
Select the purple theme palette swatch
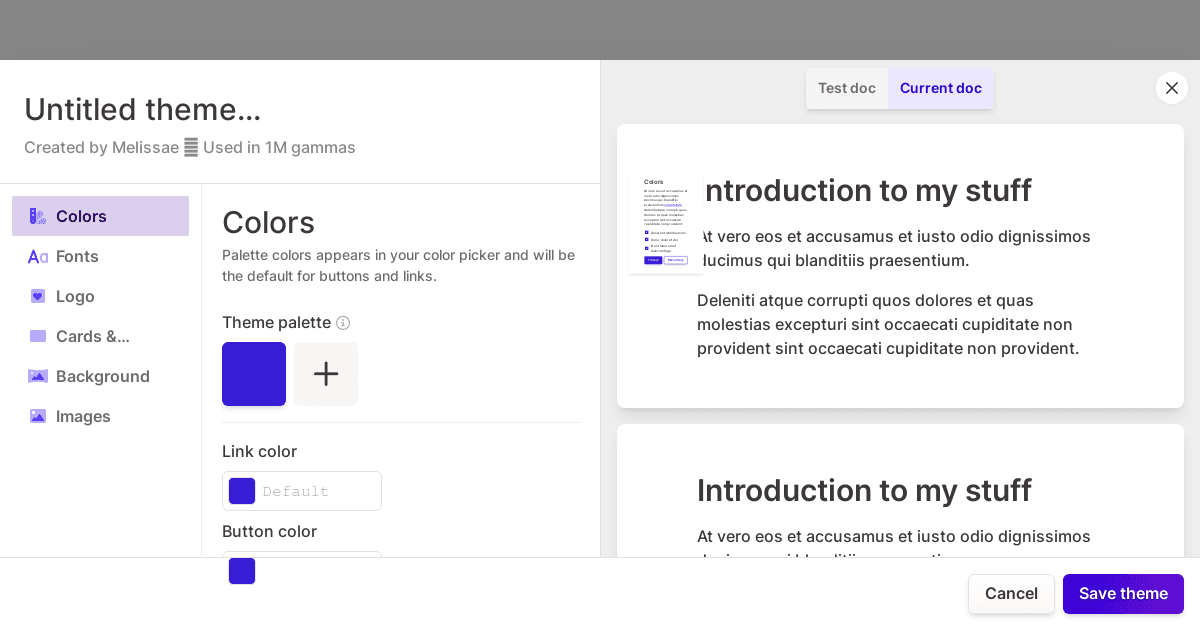[254, 374]
